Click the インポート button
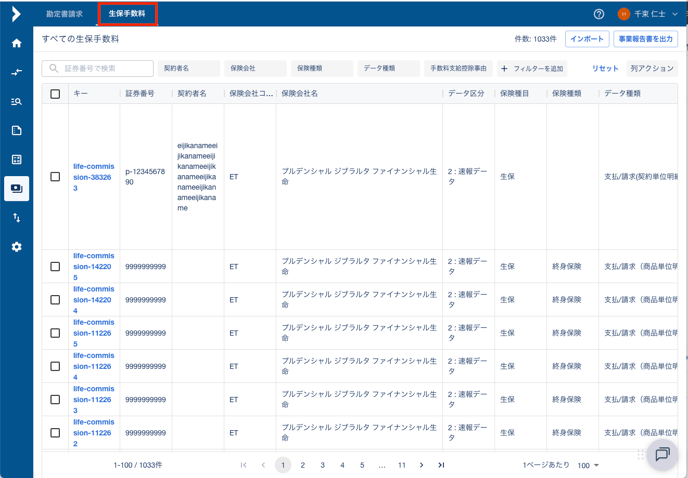 click(x=587, y=39)
